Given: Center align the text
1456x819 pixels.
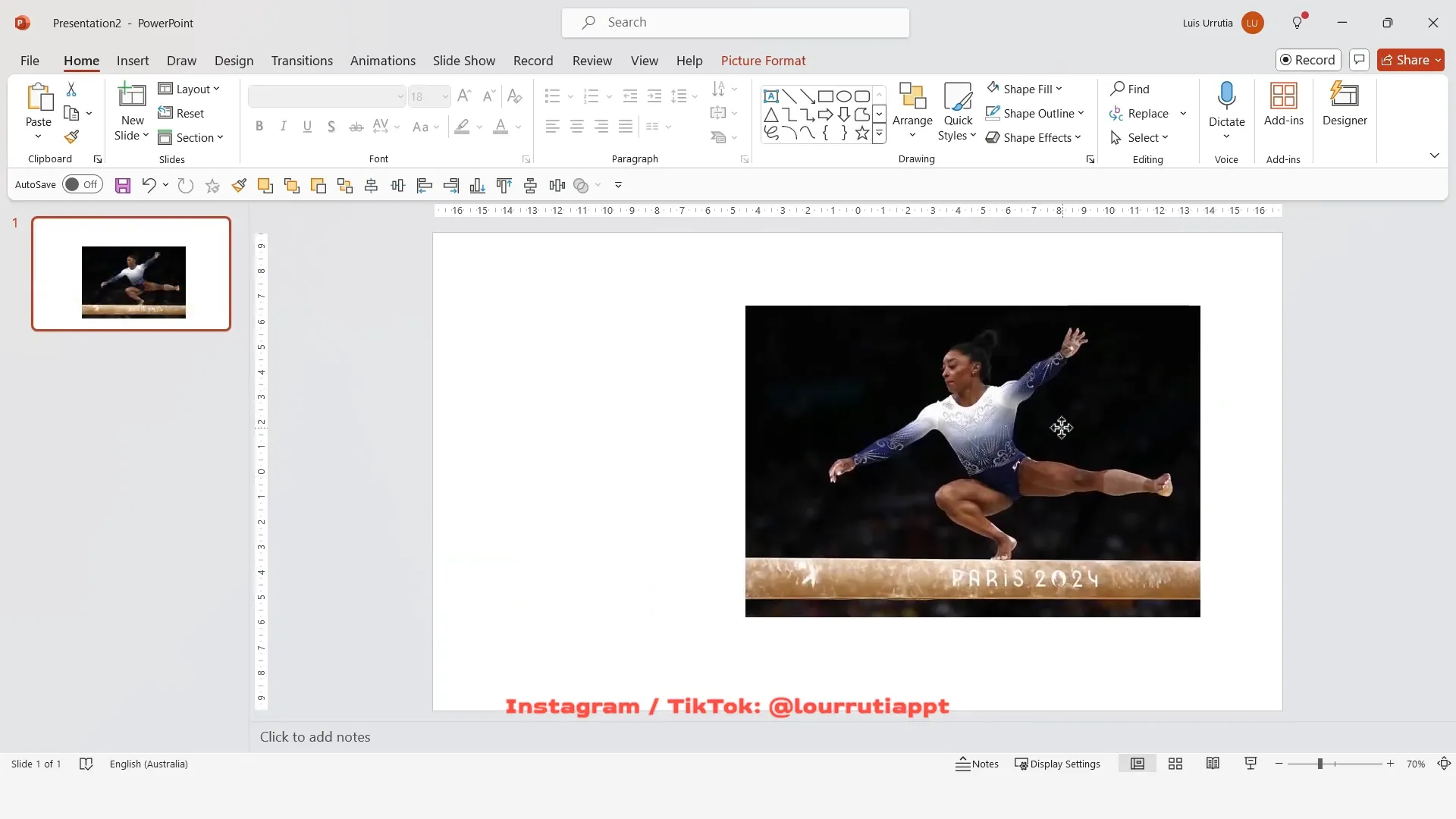Looking at the screenshot, I should point(577,127).
